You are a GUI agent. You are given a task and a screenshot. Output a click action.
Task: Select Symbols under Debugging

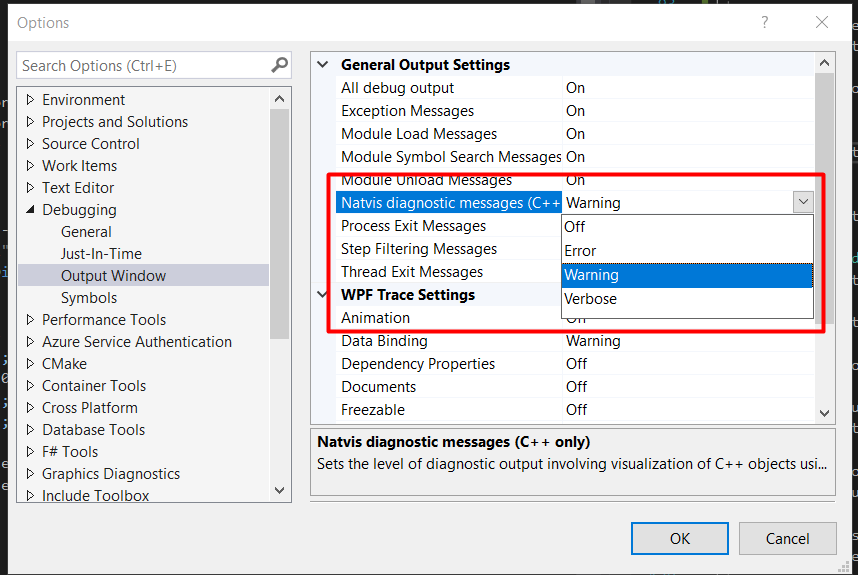click(89, 298)
